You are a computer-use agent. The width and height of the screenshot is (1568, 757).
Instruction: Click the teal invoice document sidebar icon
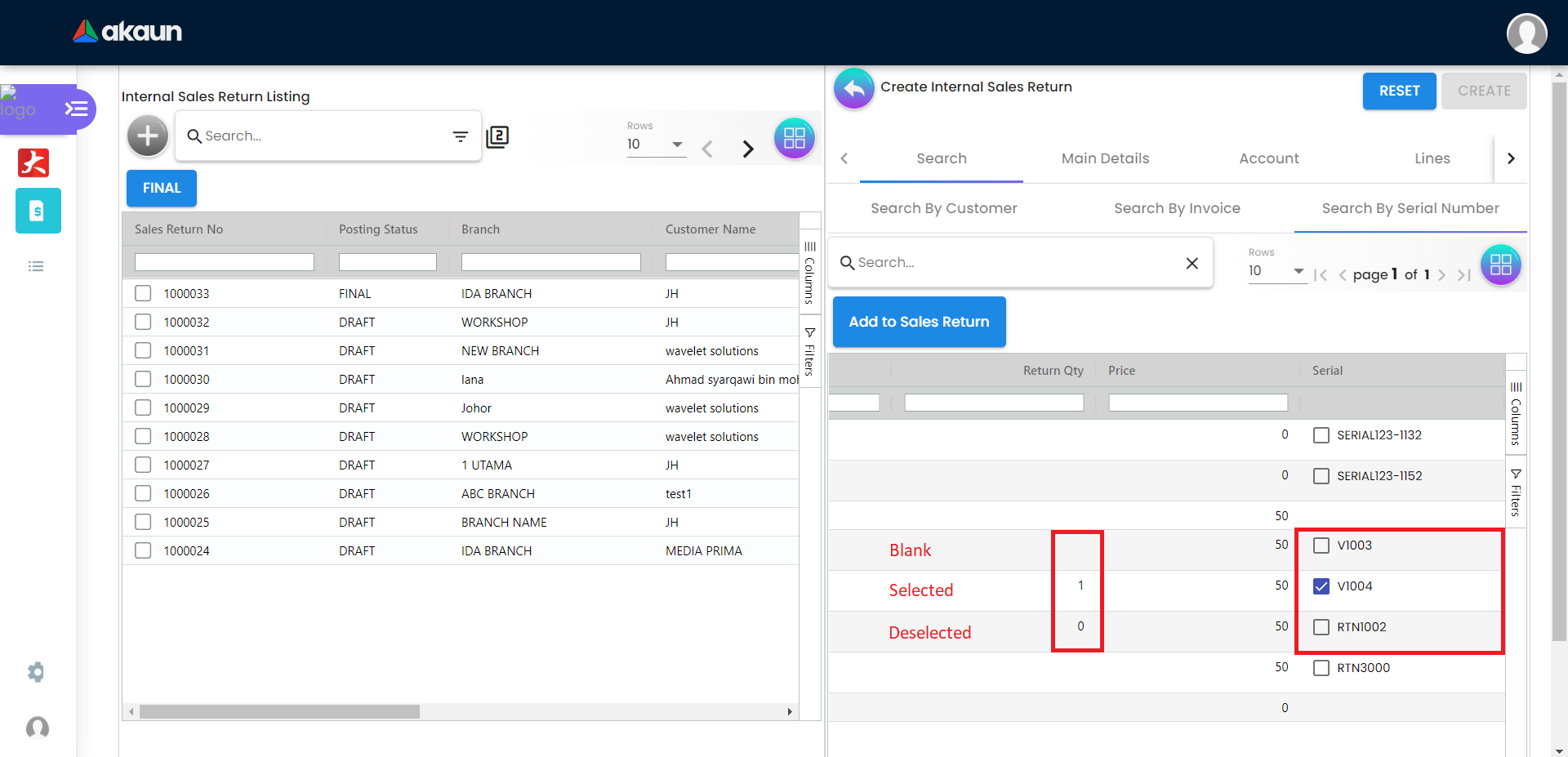coord(38,211)
